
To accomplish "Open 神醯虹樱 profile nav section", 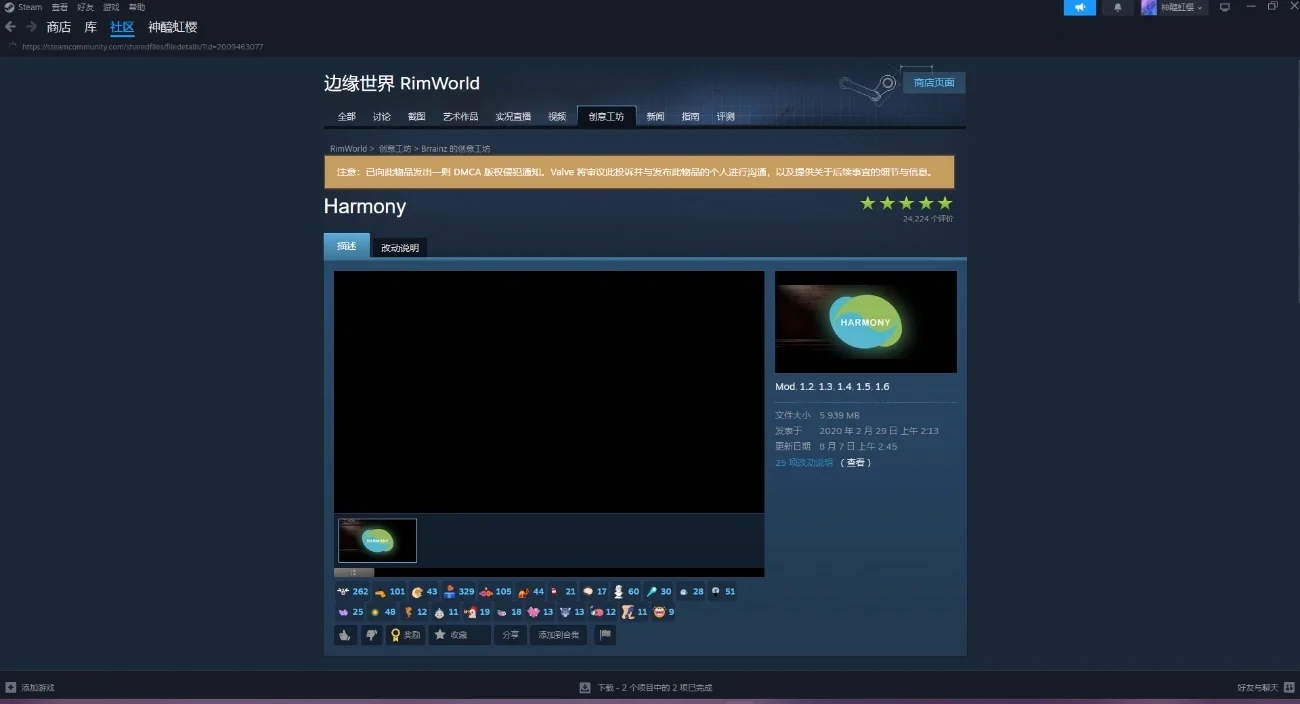I will point(173,27).
